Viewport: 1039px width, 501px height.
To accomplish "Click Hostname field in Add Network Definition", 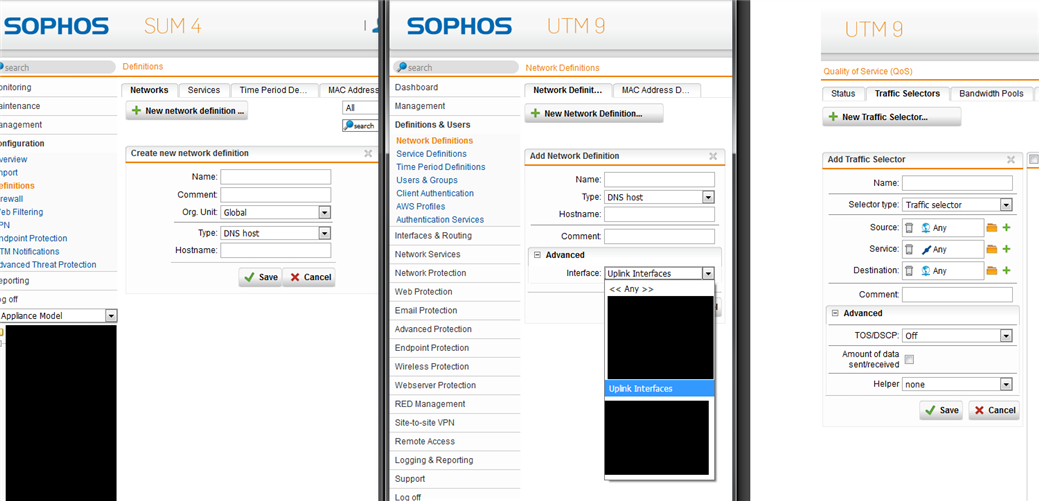I will [x=659, y=214].
